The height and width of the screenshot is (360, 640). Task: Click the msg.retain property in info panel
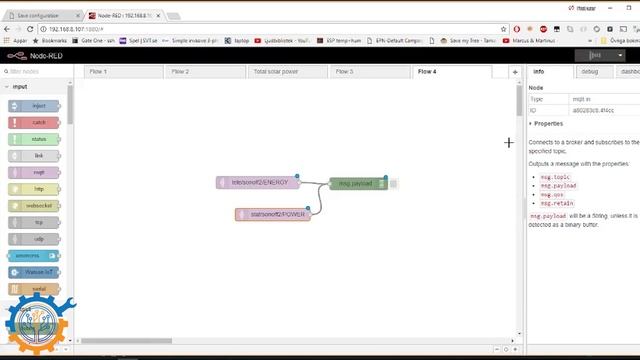click(x=557, y=203)
